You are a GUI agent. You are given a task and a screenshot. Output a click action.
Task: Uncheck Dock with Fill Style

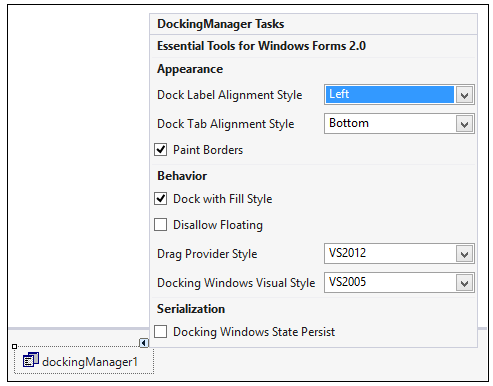161,199
